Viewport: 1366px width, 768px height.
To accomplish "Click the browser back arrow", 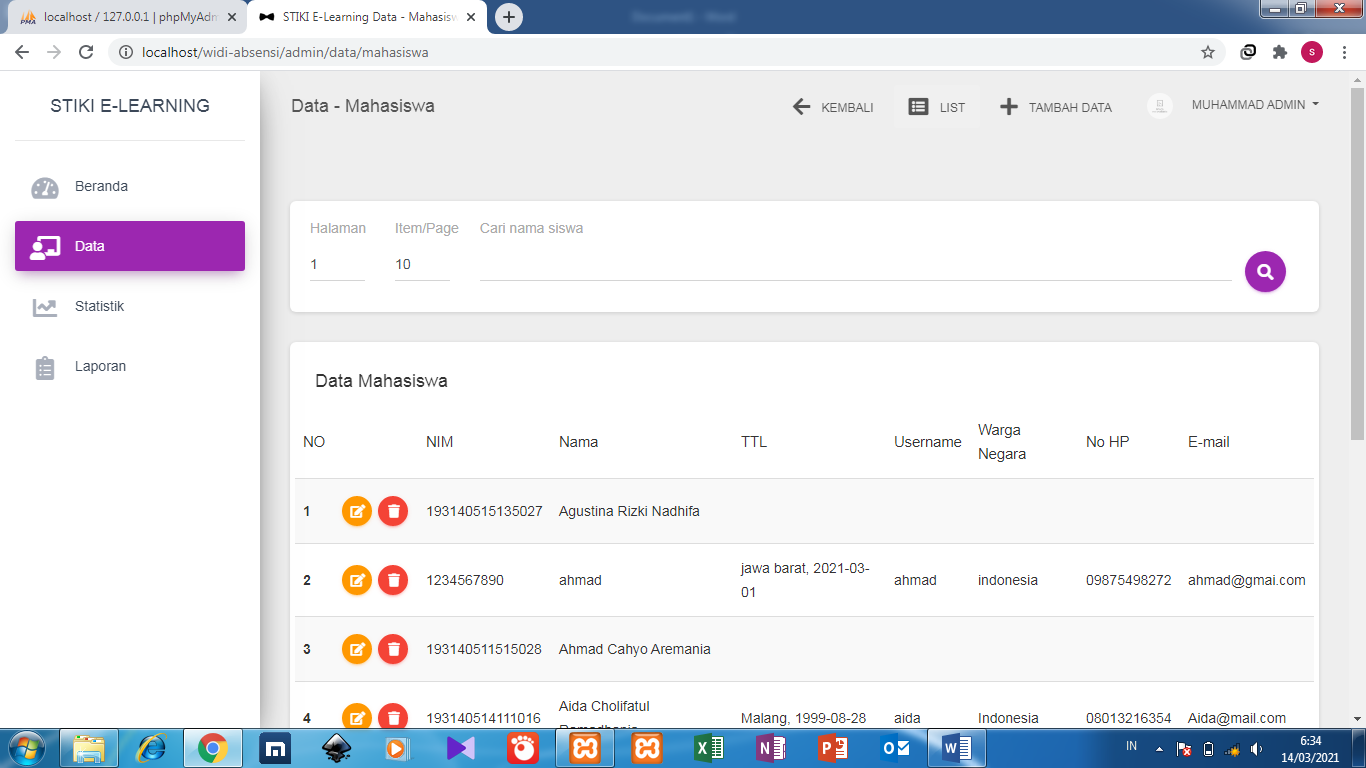I will click(22, 52).
